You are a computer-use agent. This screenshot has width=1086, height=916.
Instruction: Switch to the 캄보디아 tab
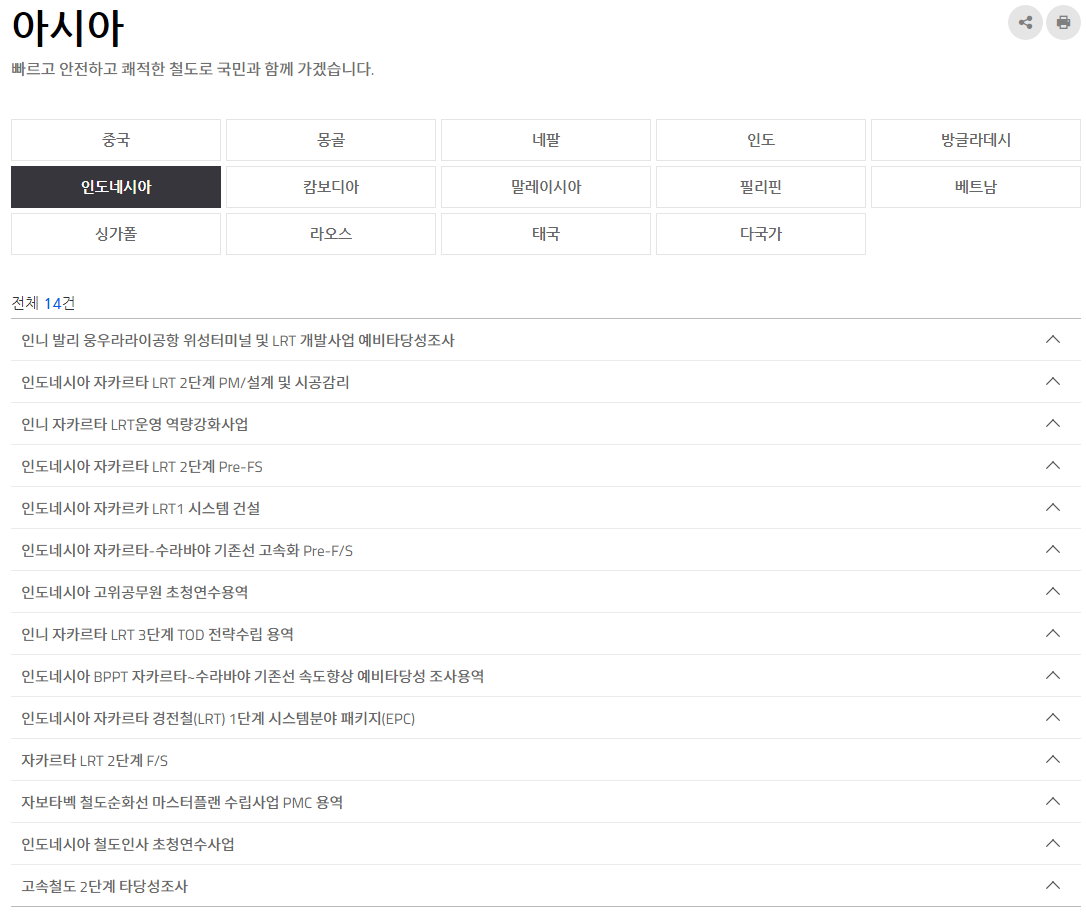(331, 187)
